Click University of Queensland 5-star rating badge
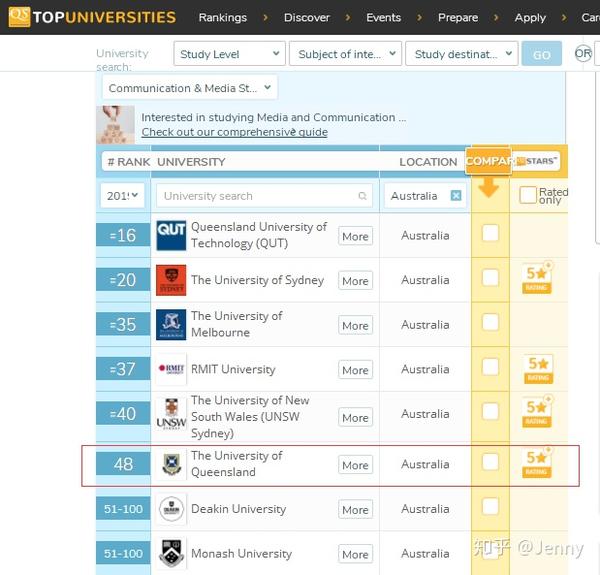The width and height of the screenshot is (600, 575). (x=537, y=462)
